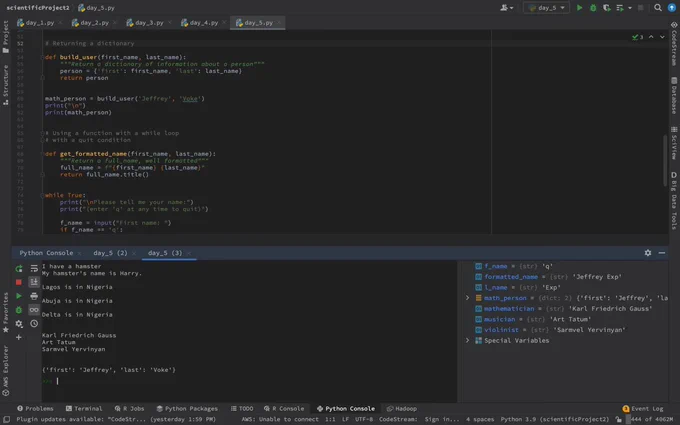The width and height of the screenshot is (680, 425).
Task: Select the day_5 (2) console tab
Action: coord(110,253)
